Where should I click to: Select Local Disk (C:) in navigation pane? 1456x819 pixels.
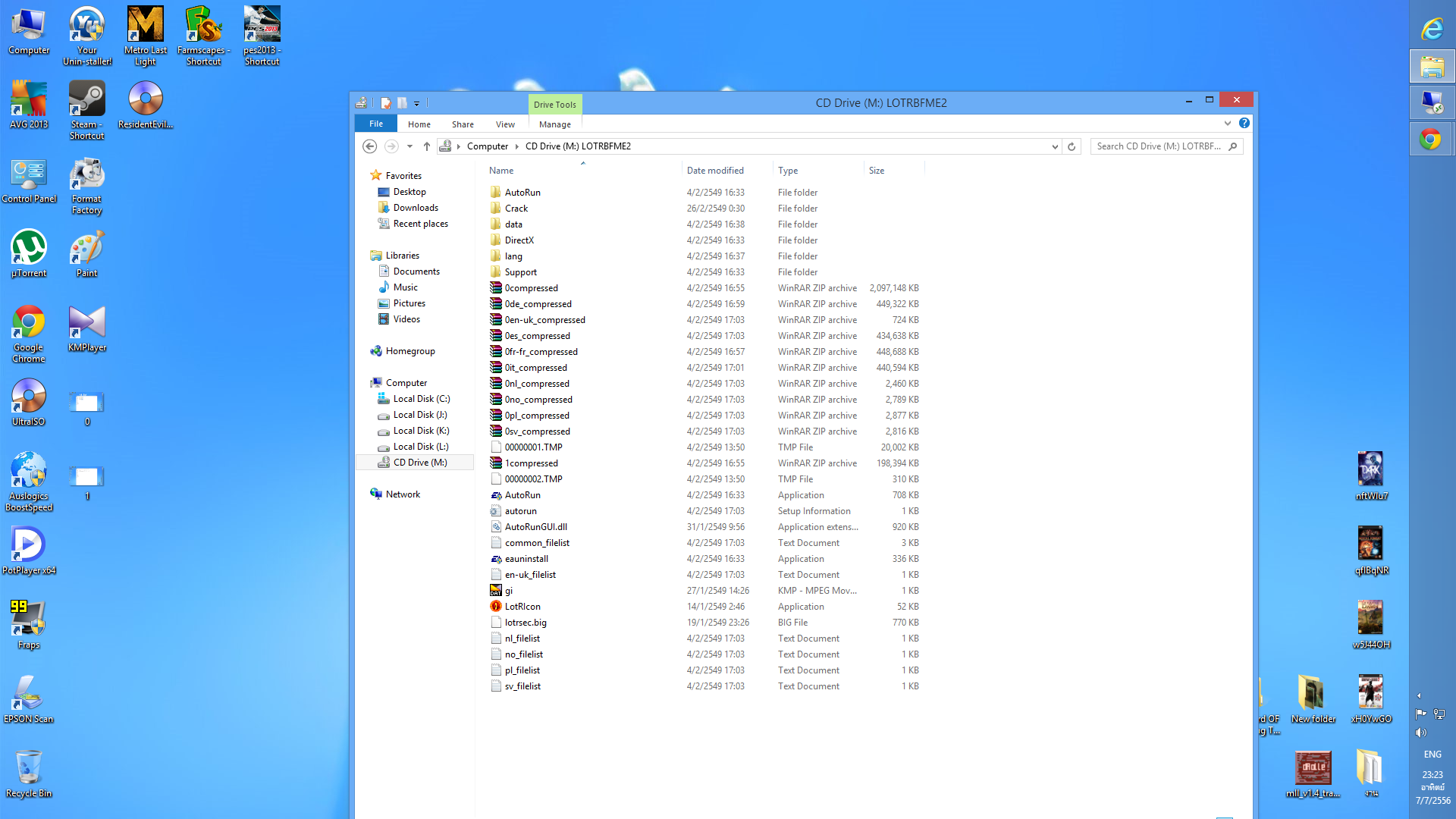[421, 399]
